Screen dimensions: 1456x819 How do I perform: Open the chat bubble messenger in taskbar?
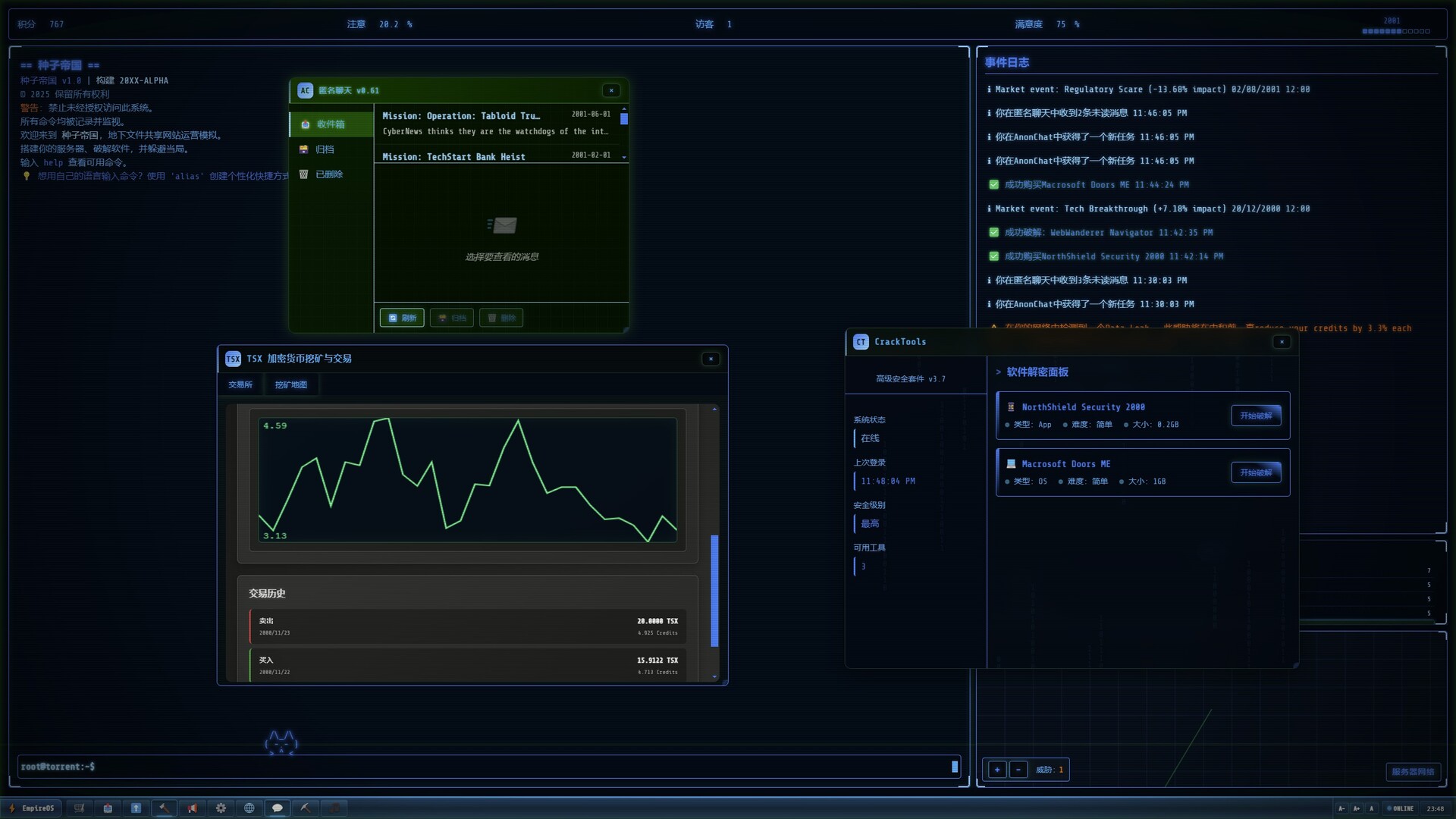tap(278, 808)
